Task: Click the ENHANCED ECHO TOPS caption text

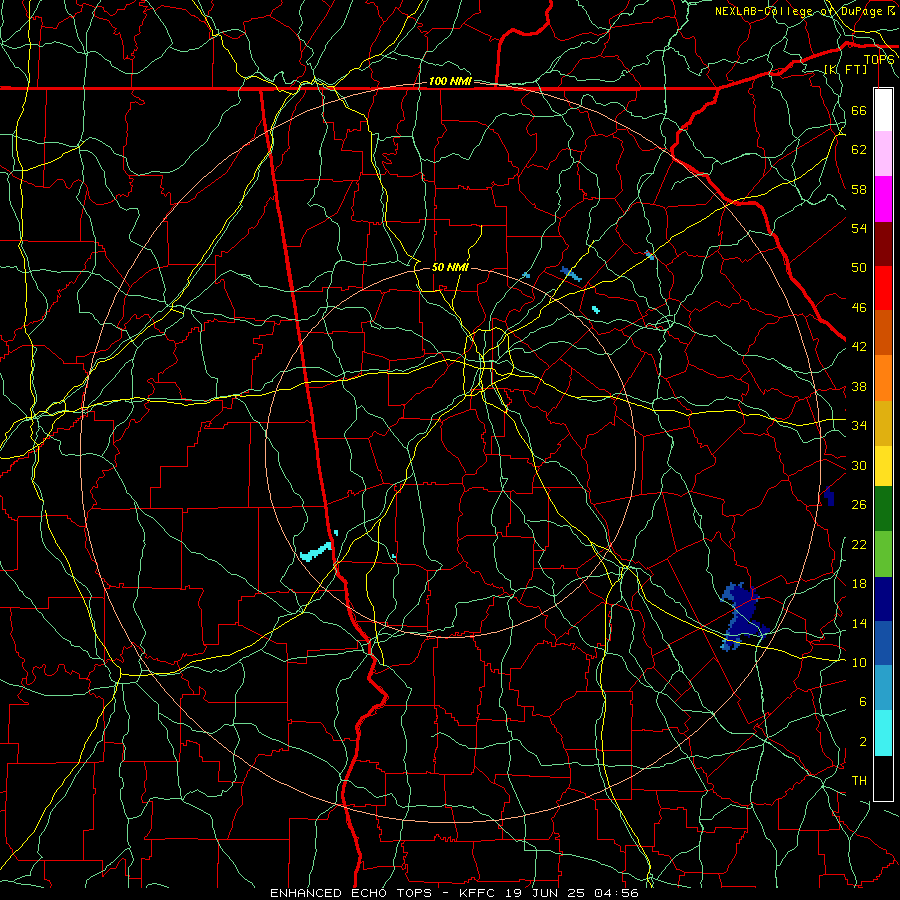Action: coord(350,893)
